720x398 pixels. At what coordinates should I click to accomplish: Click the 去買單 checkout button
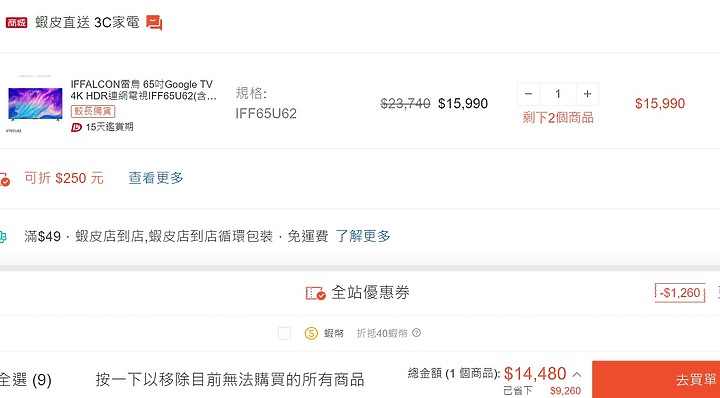[656, 379]
